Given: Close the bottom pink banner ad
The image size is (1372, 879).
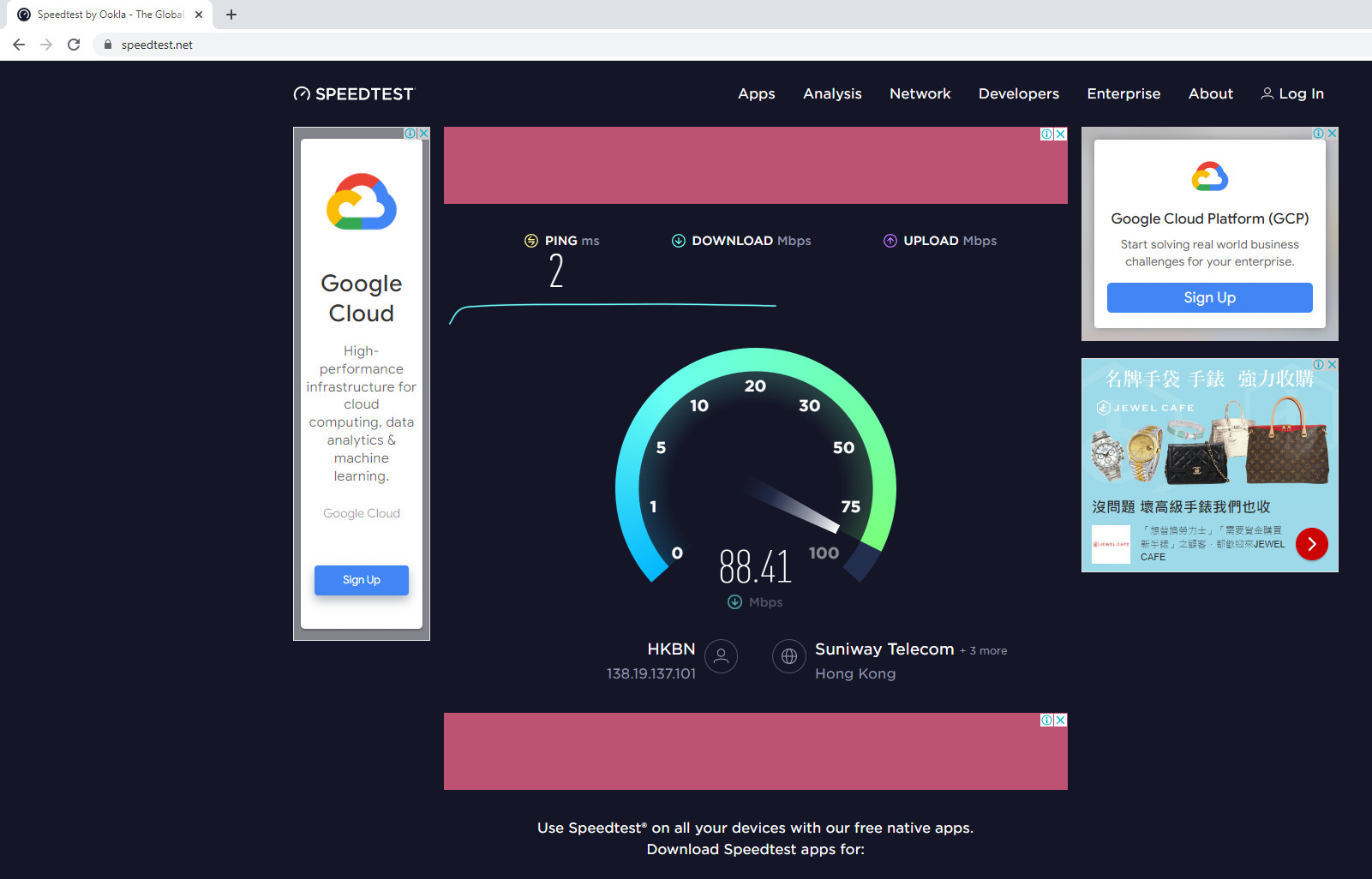Looking at the screenshot, I should (x=1061, y=721).
